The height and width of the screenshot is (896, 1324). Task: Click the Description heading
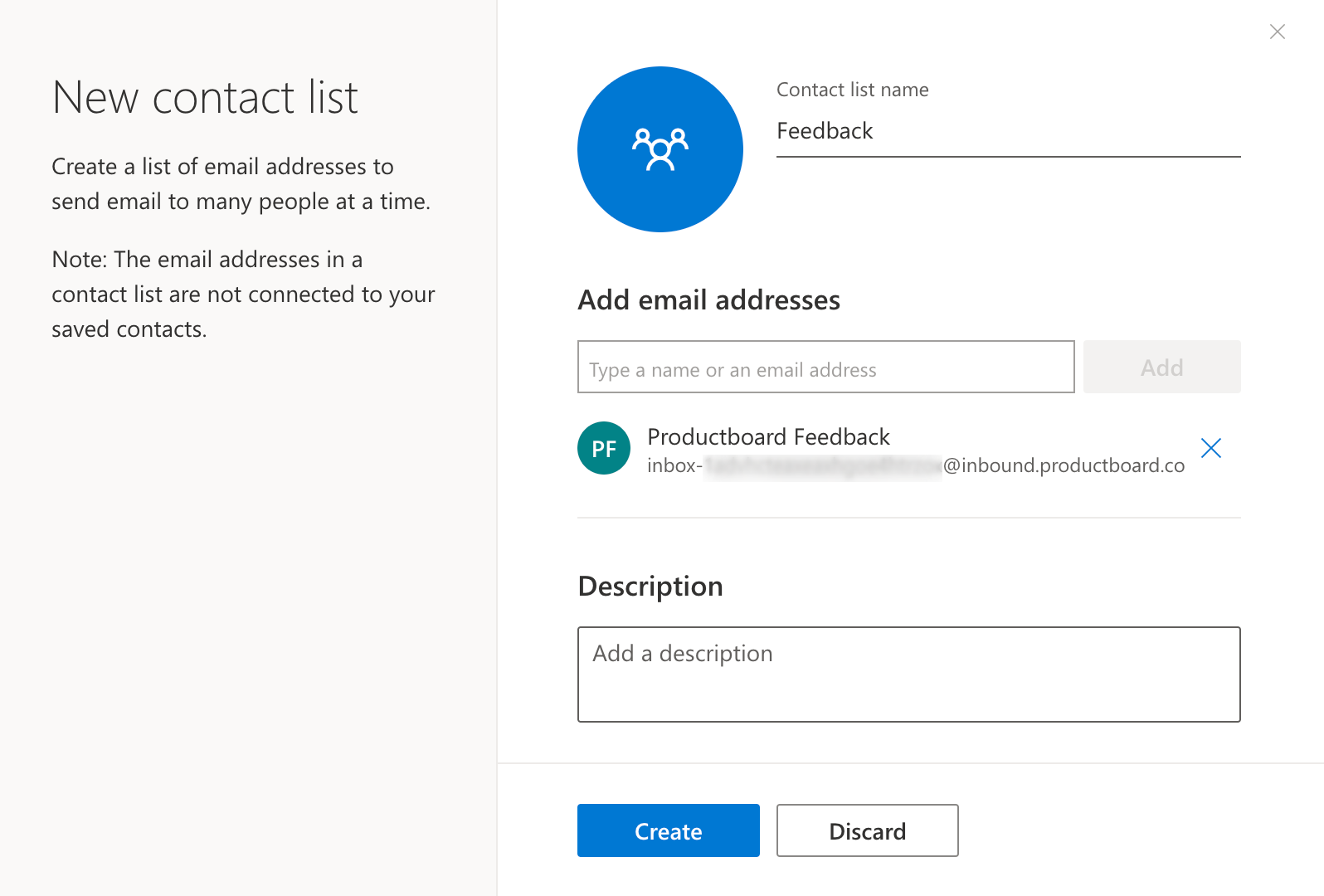[650, 587]
